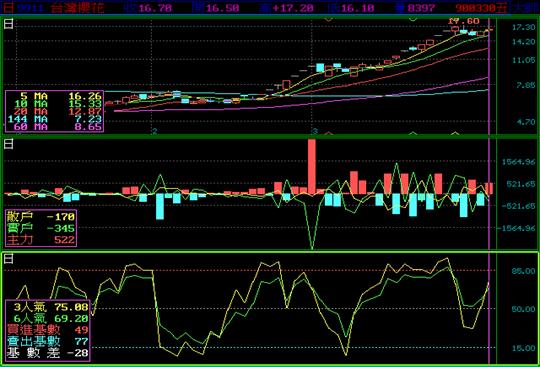
Task: Click the tallest red volume bar
Action: 312,167
